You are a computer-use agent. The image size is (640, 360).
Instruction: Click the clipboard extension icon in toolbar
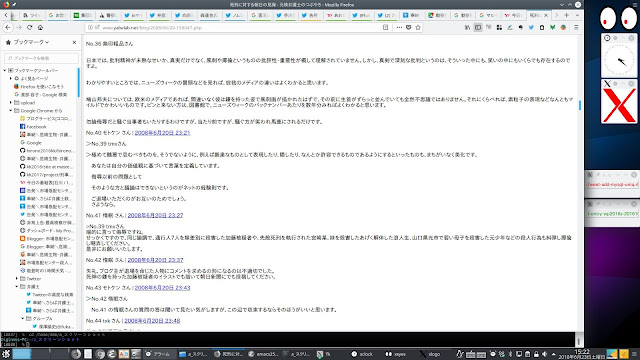[x=542, y=27]
